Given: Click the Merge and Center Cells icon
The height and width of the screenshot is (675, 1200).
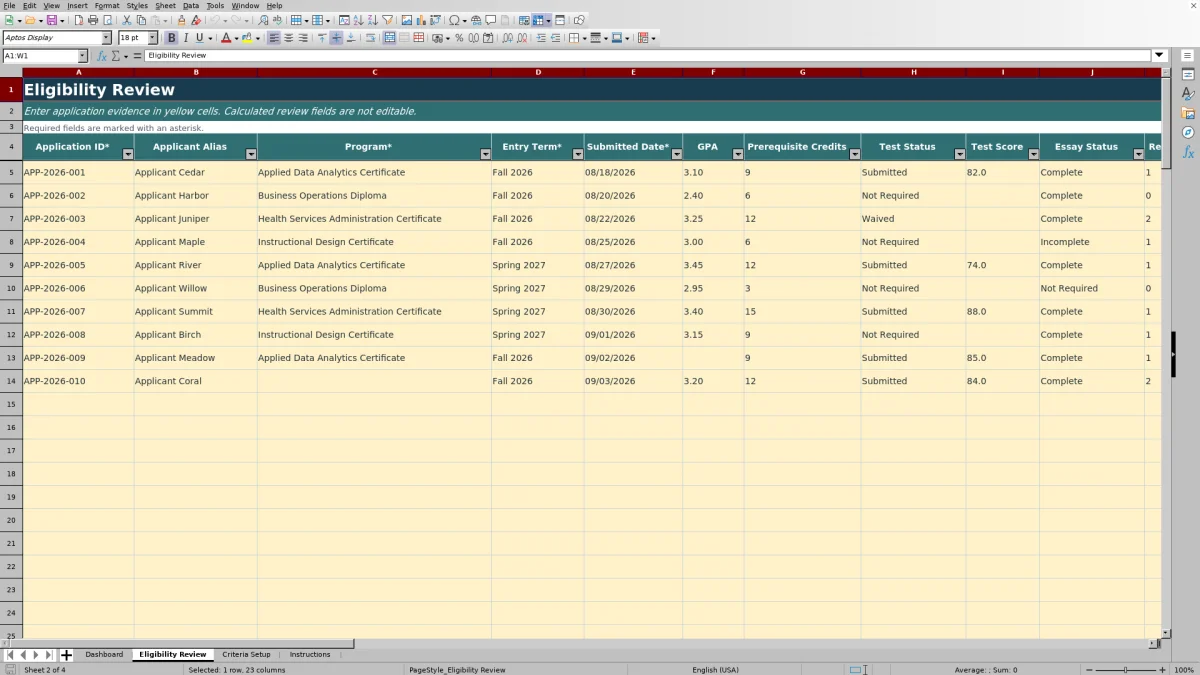Looking at the screenshot, I should tap(389, 38).
